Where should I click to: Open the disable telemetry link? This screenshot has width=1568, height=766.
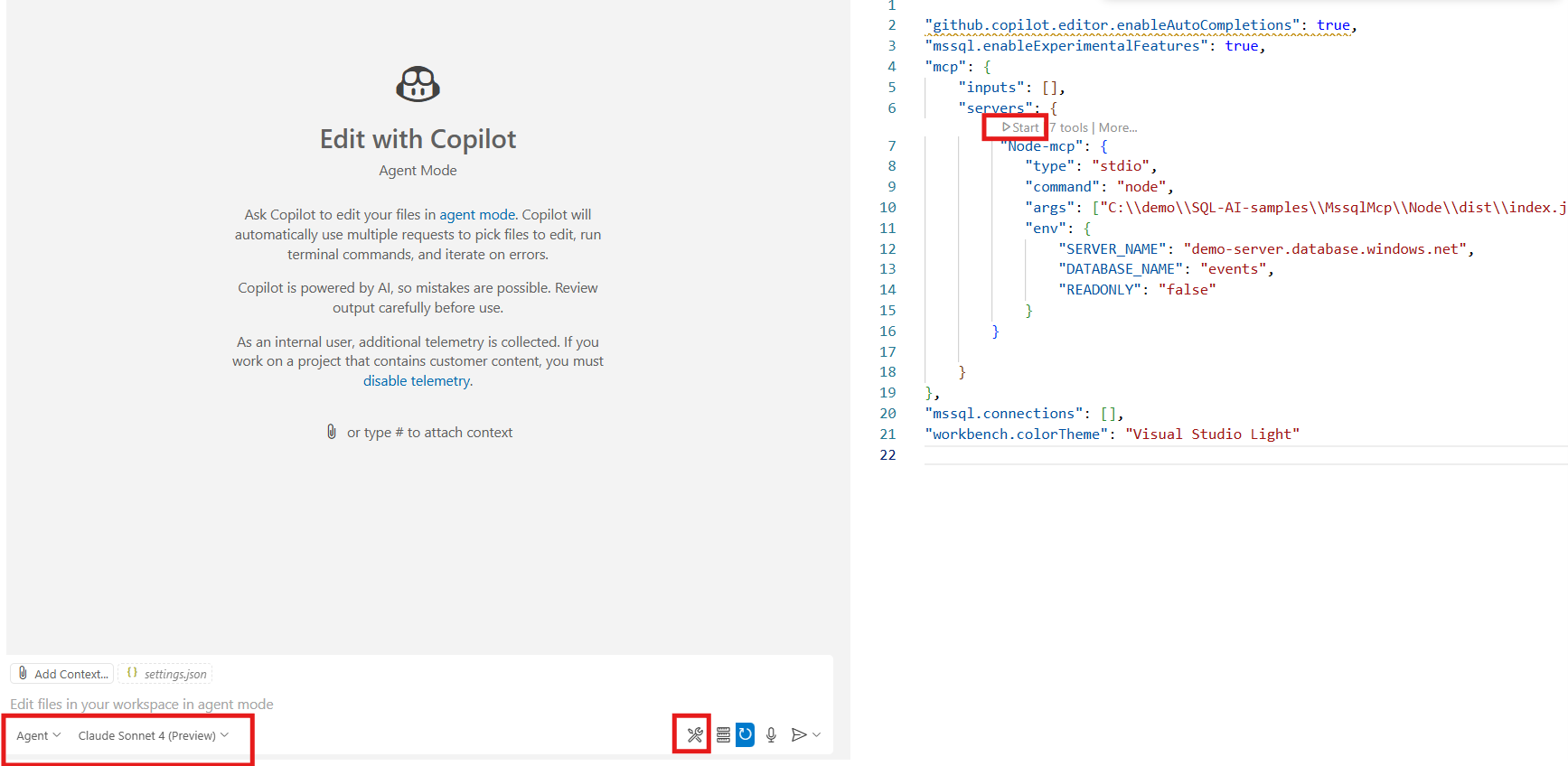pos(417,381)
